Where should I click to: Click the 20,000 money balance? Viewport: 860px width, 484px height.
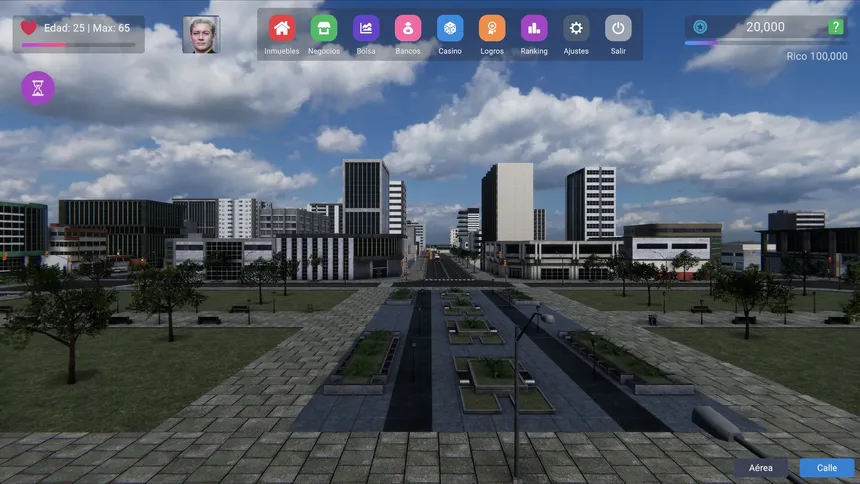(x=765, y=27)
